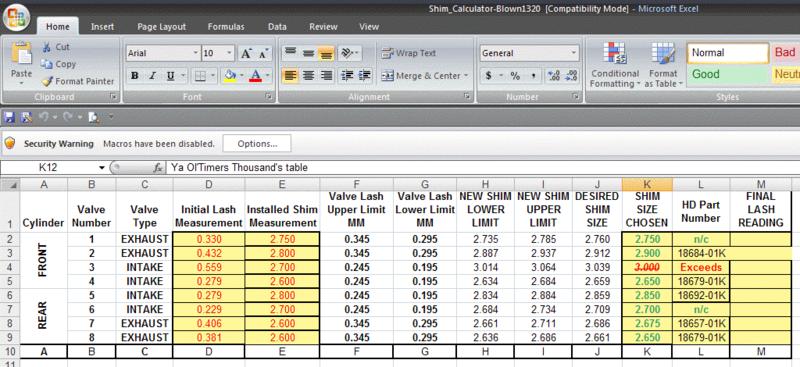
Task: Activate the Format Painter brush
Action: [47, 81]
